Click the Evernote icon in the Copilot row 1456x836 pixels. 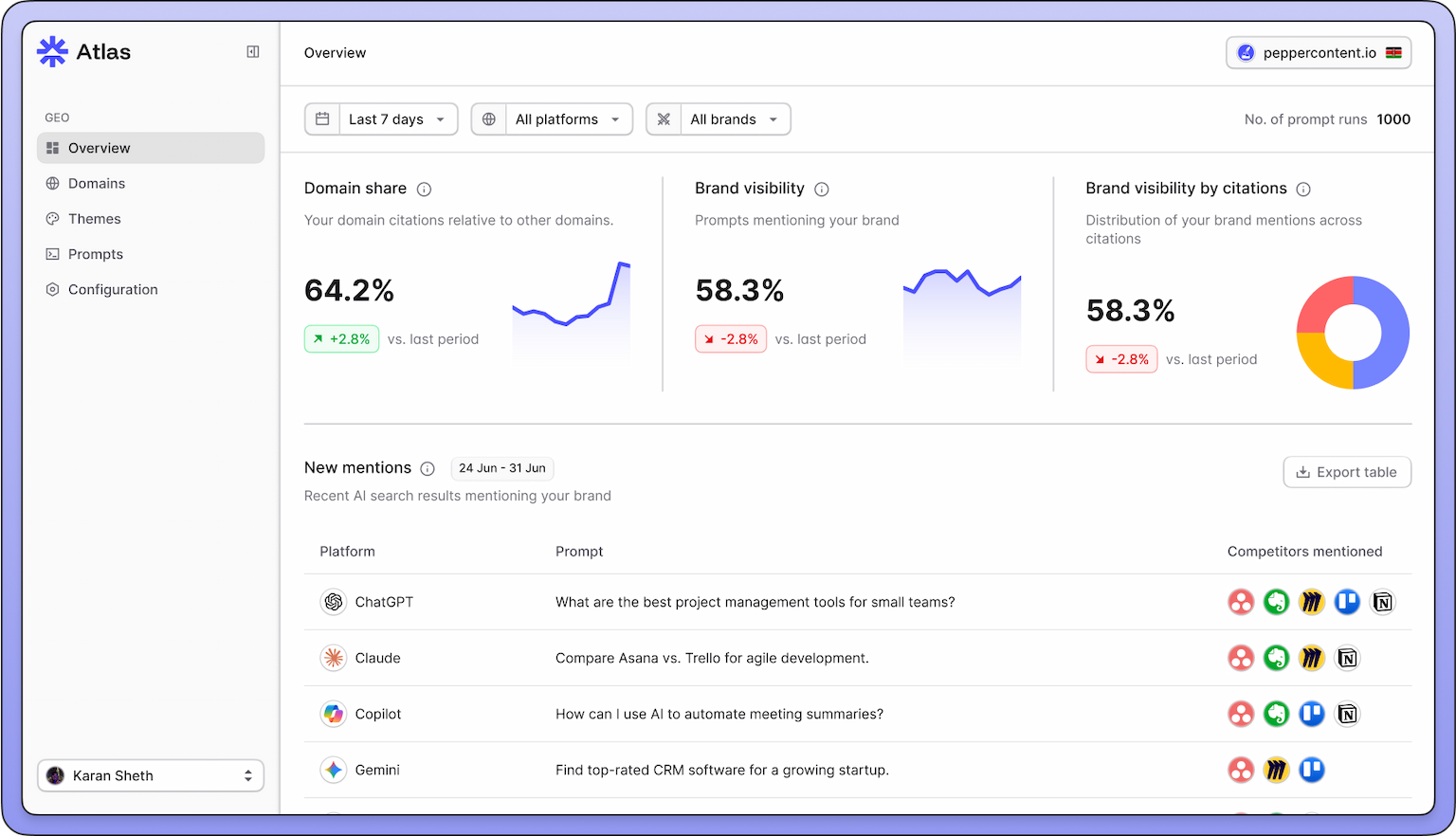click(x=1276, y=714)
